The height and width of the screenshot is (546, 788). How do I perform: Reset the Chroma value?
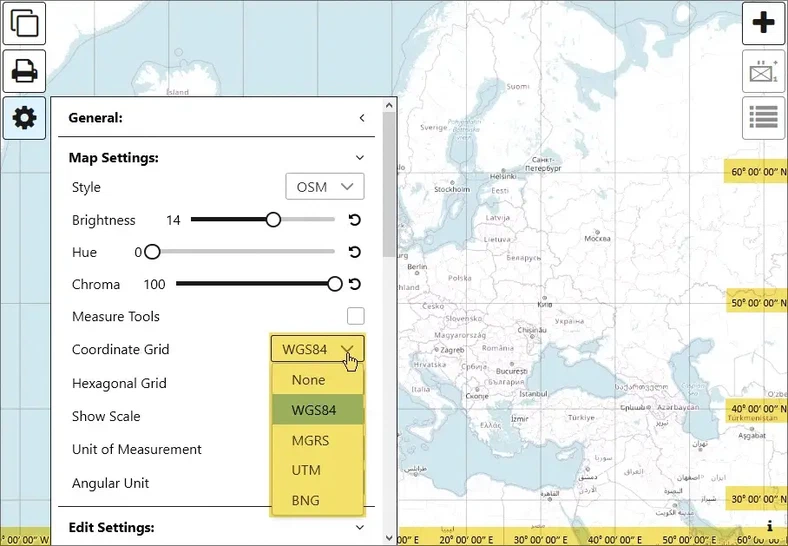click(355, 284)
